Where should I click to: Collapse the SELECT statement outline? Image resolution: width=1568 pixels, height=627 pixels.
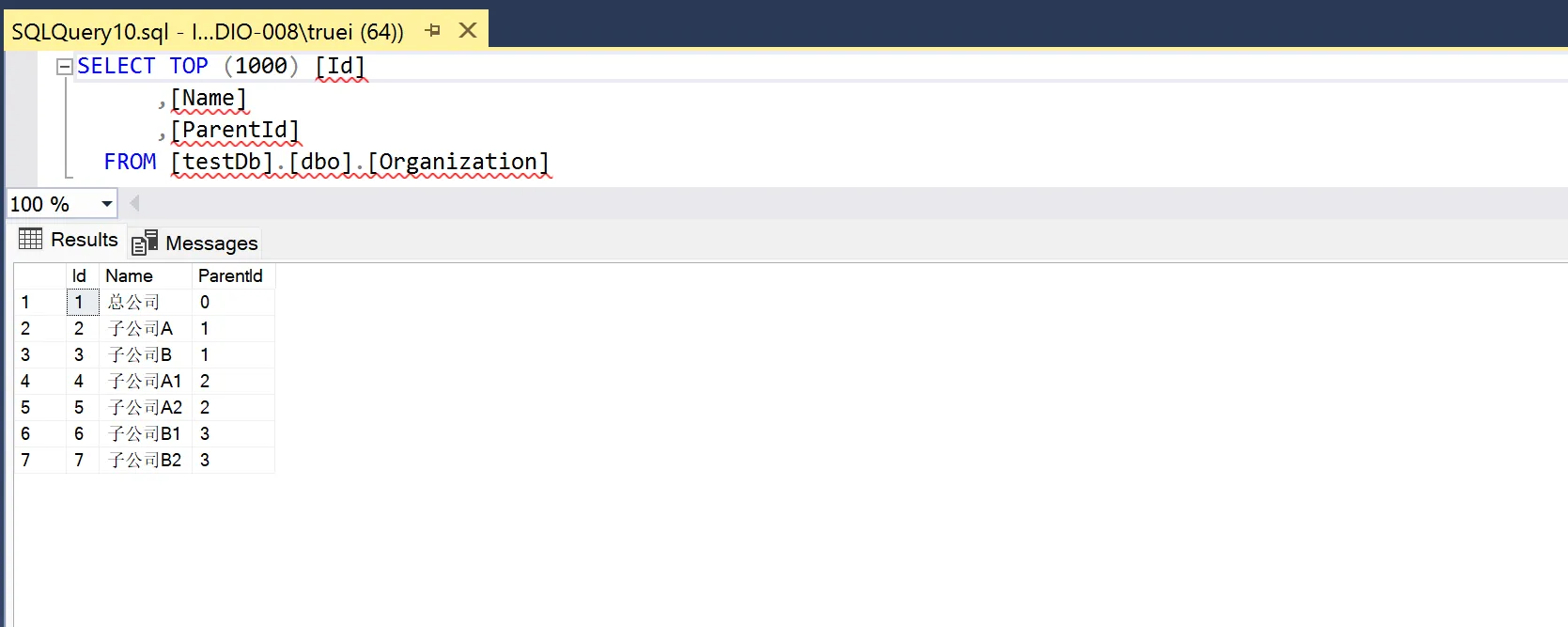(65, 67)
